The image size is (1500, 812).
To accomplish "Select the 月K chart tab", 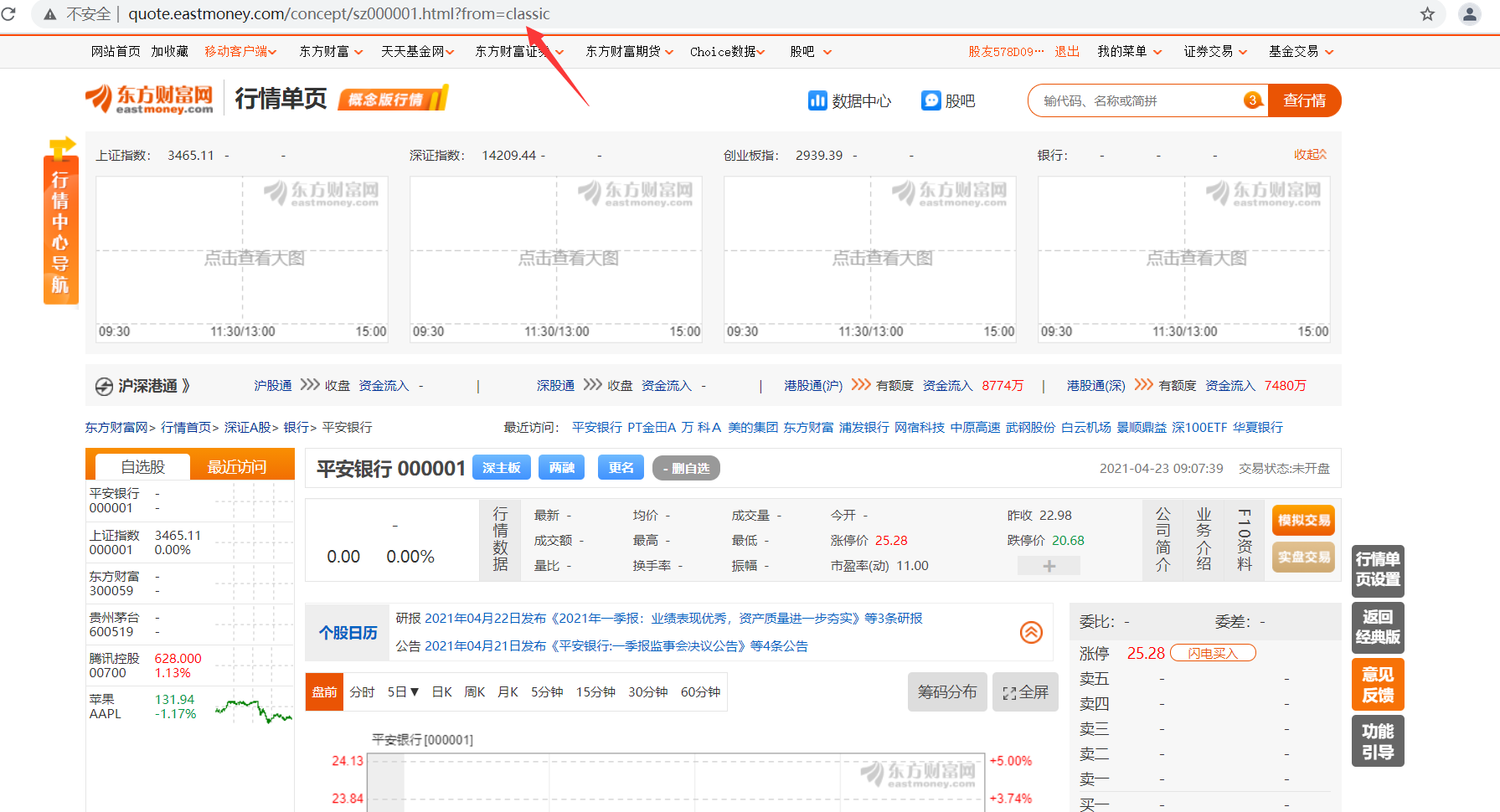I will 508,692.
